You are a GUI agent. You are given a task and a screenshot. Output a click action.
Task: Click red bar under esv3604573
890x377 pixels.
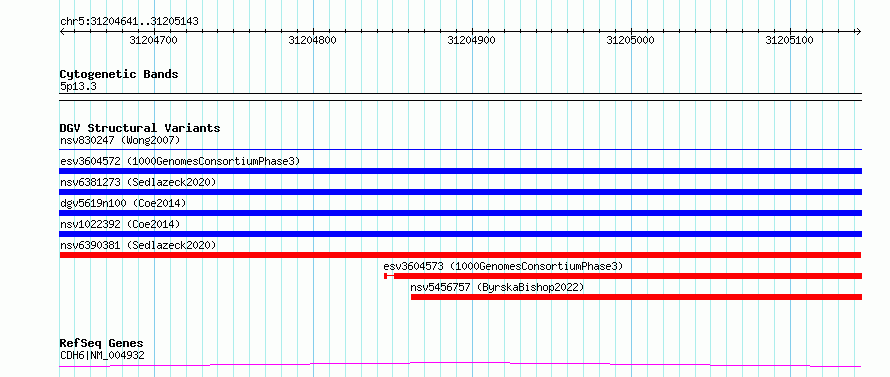[x=623, y=276]
